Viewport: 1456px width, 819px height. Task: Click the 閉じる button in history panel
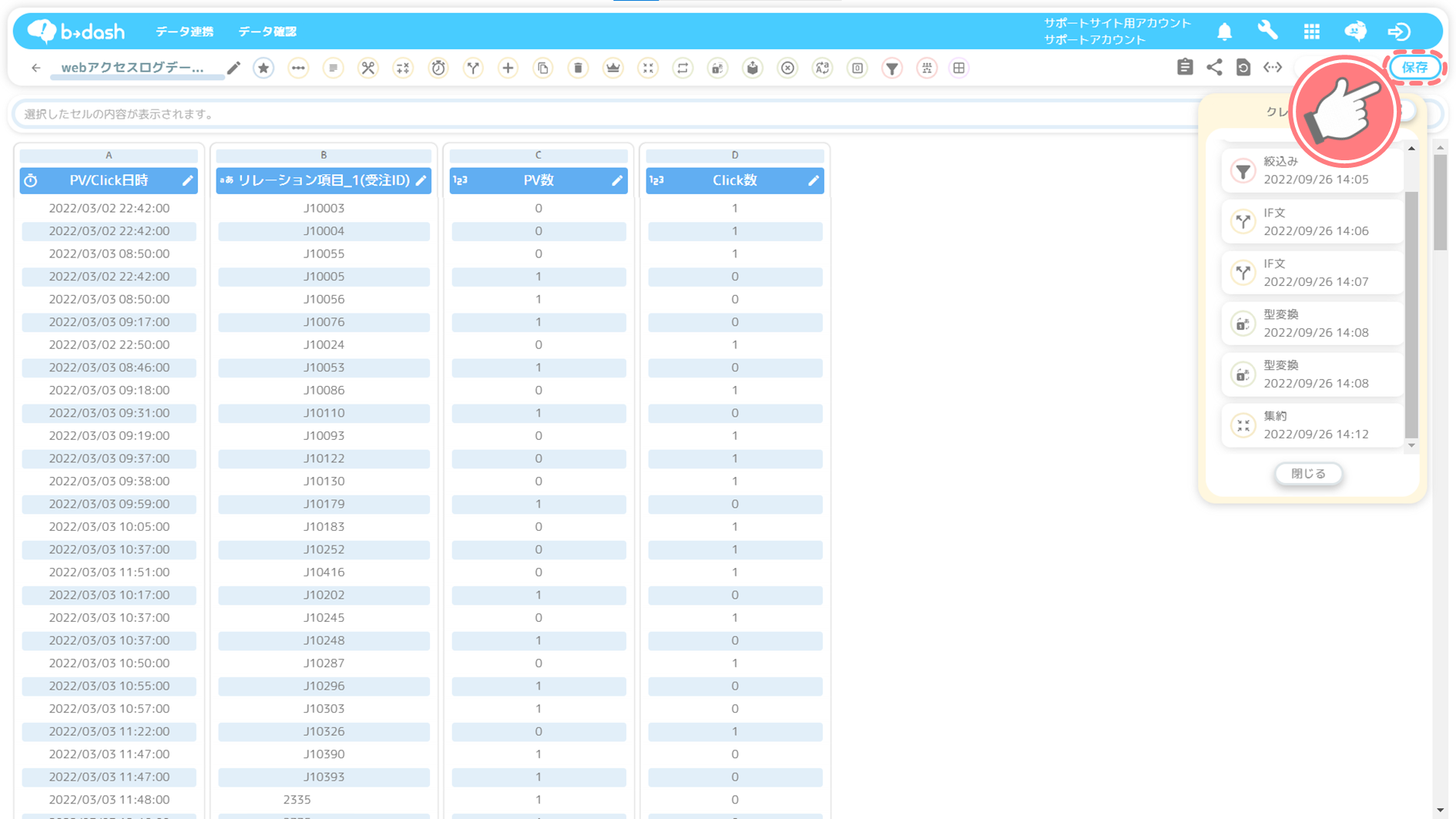point(1309,473)
